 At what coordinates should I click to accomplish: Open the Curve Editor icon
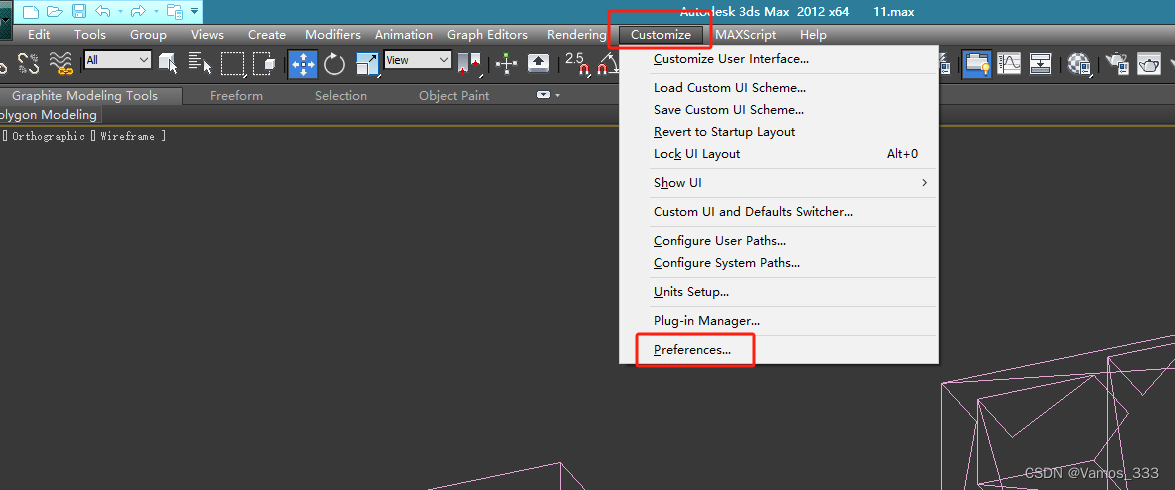point(1009,64)
